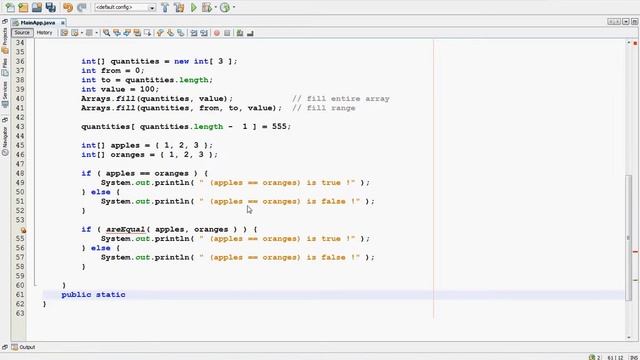Click Find Selection magnifier icon

point(106,33)
